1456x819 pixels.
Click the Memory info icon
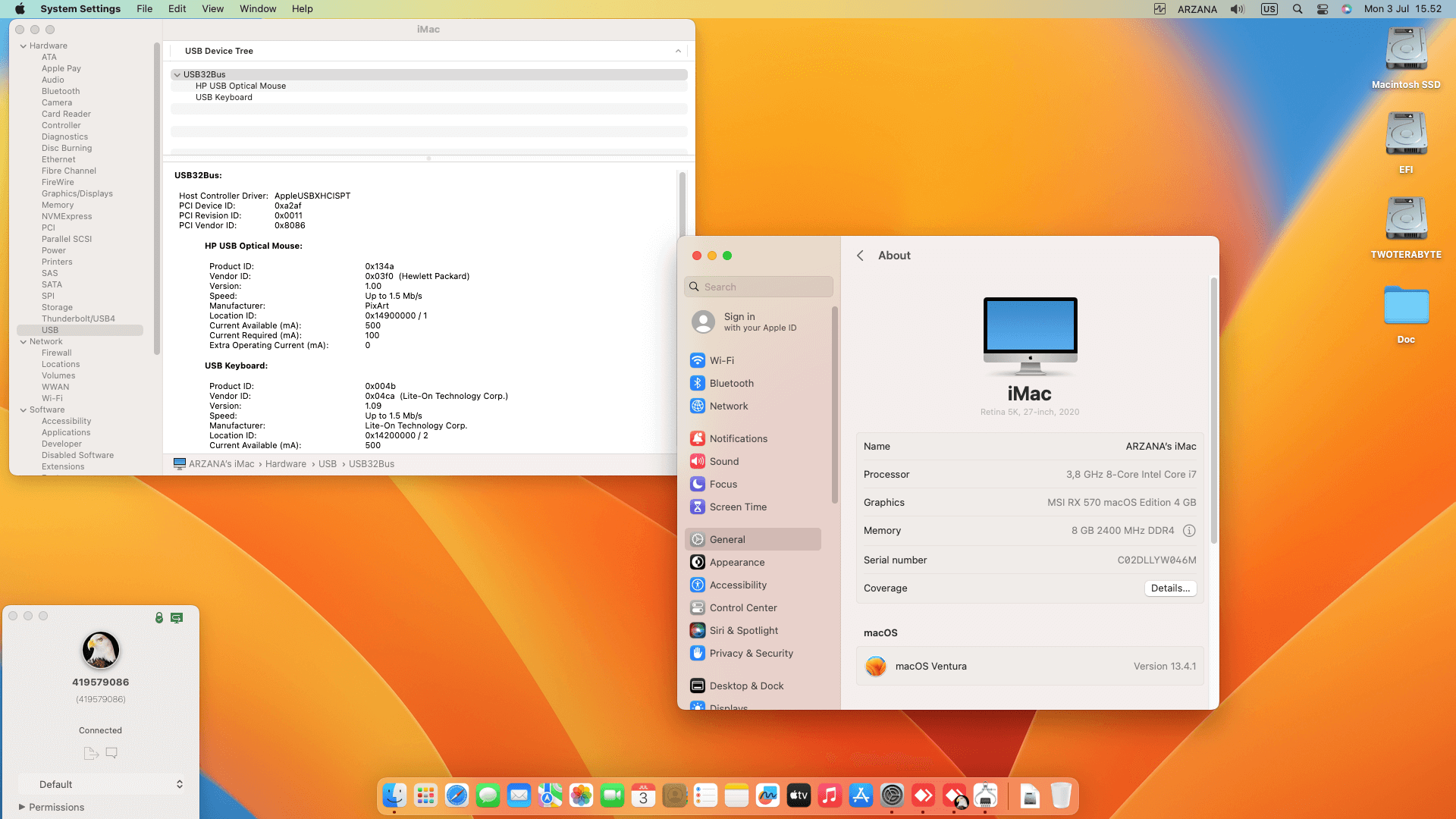tap(1189, 531)
